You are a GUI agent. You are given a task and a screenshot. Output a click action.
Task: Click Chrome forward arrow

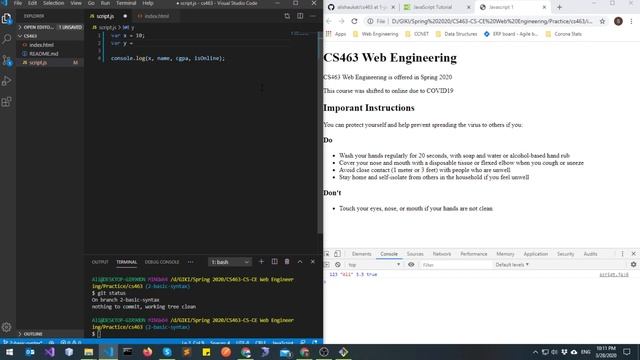click(x=342, y=21)
